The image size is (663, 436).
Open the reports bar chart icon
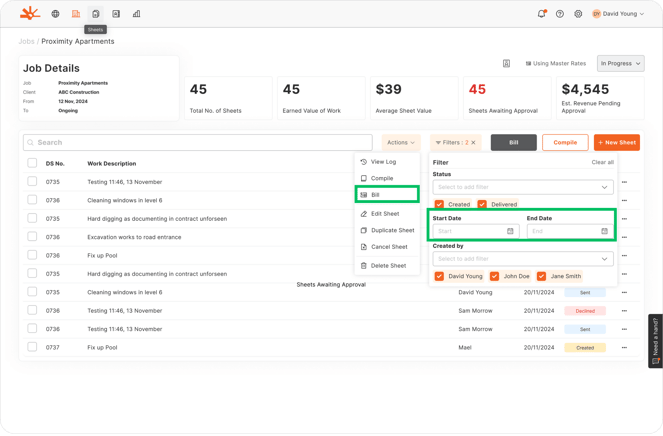(x=136, y=14)
